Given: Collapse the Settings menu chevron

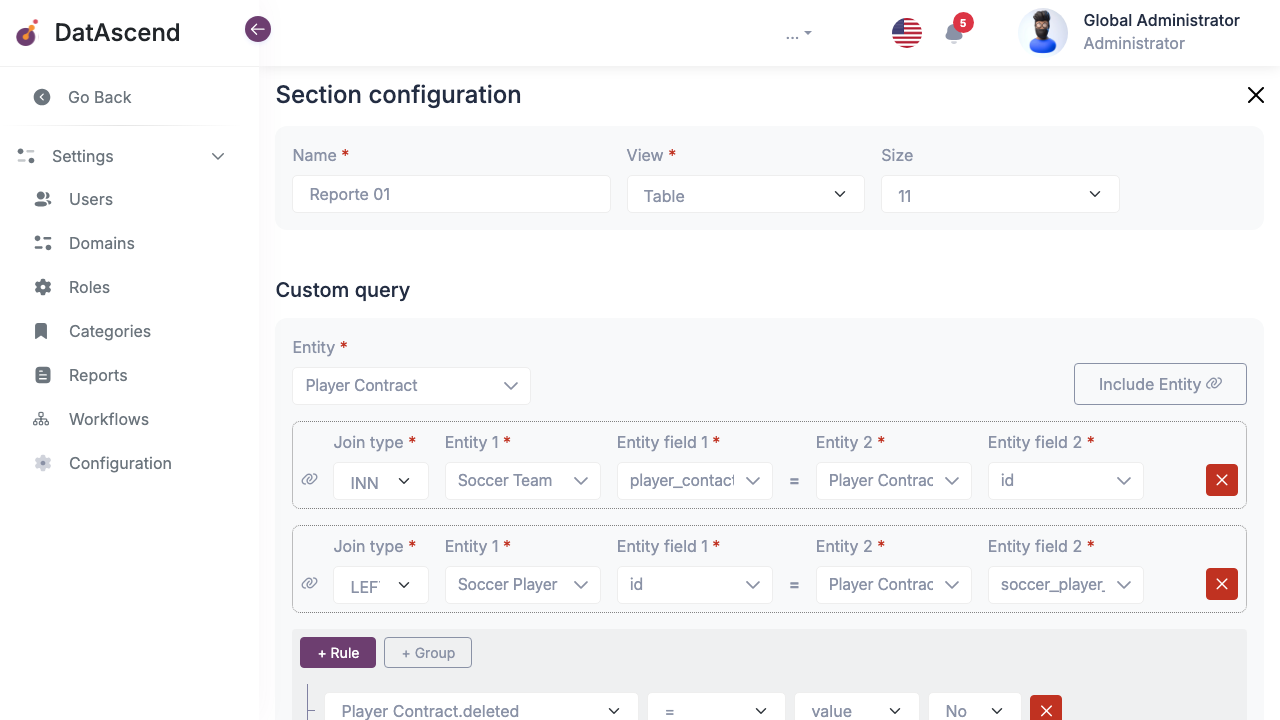Looking at the screenshot, I should [218, 156].
